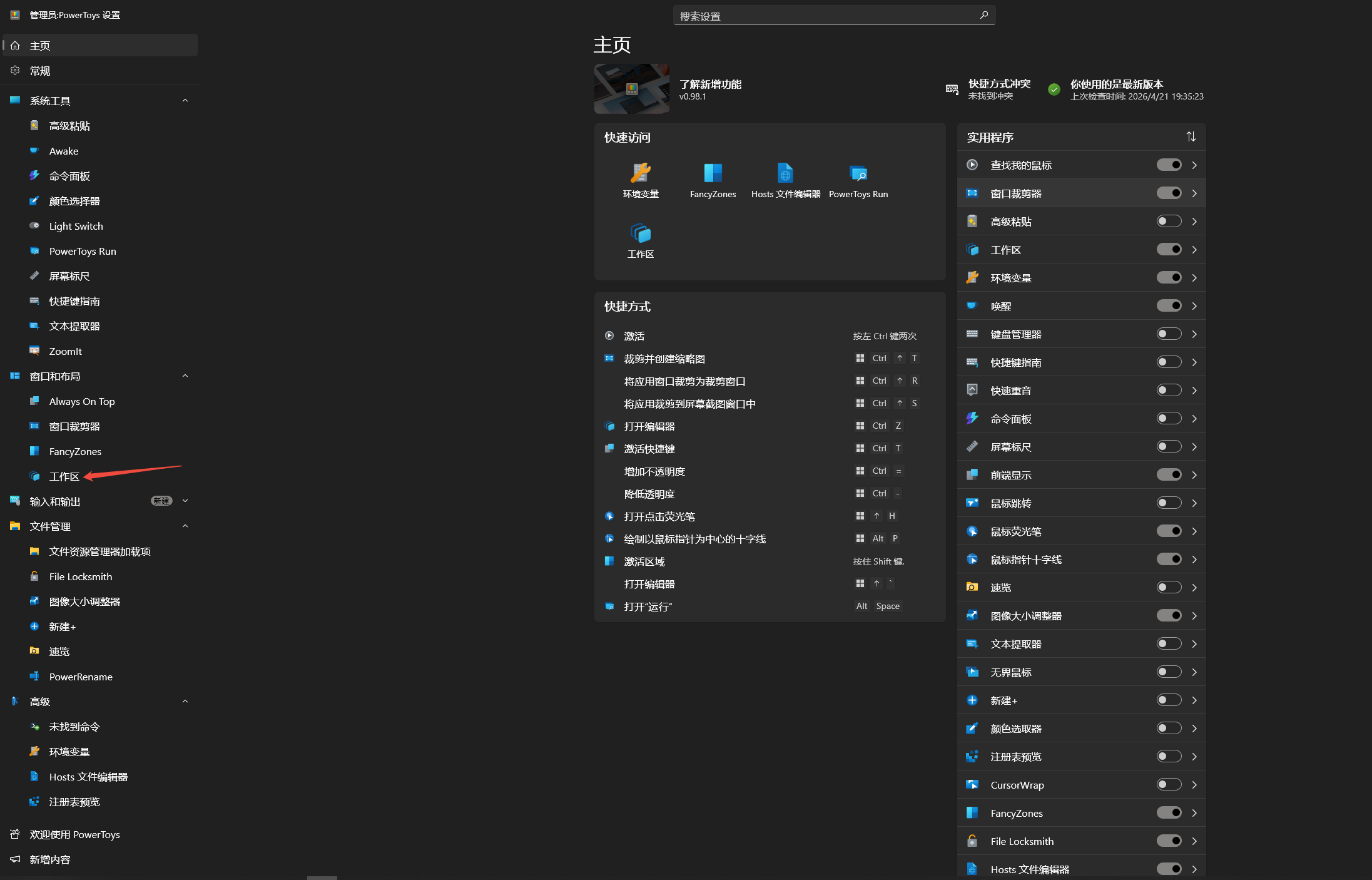Go to 常规 settings page

(40, 71)
